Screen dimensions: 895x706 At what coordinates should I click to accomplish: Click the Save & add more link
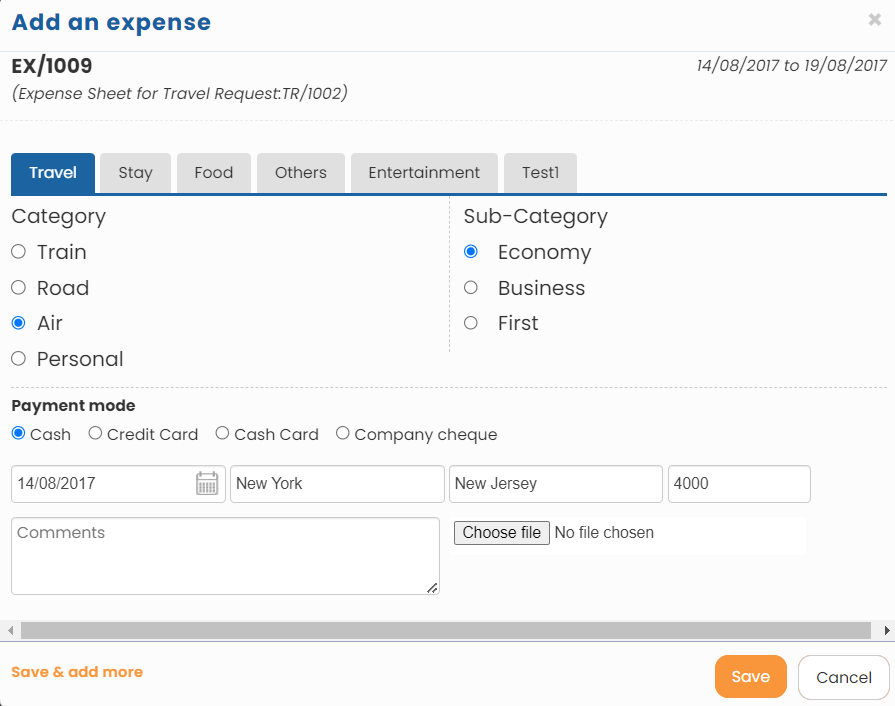pos(77,672)
